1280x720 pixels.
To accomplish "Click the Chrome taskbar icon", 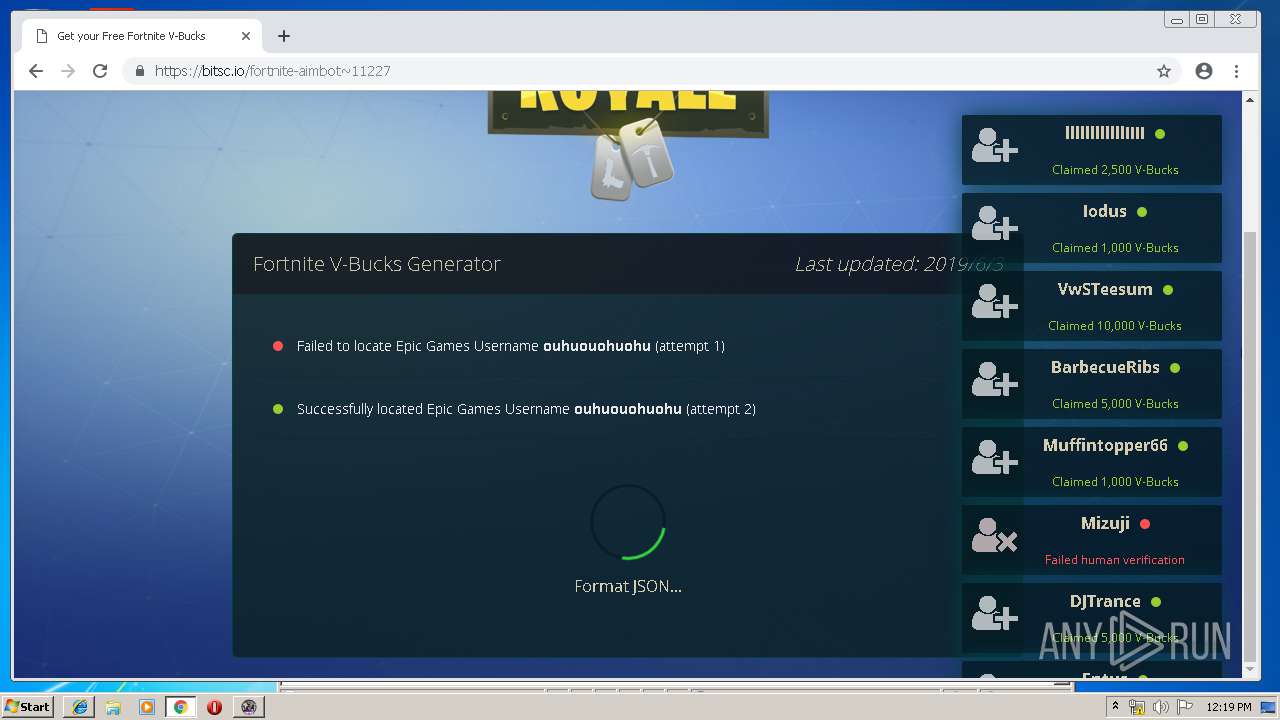I will tap(181, 707).
